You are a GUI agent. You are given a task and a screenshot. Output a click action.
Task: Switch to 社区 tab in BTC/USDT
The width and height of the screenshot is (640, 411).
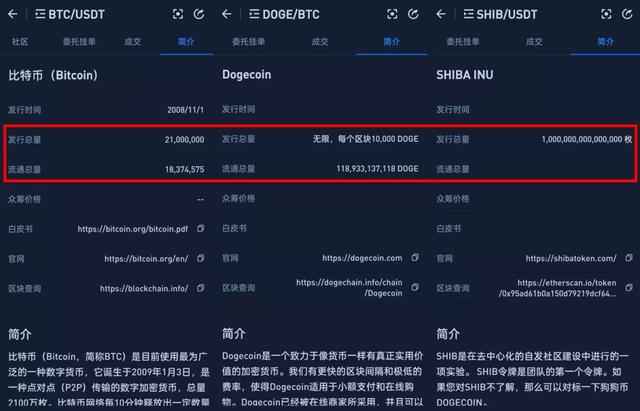click(x=20, y=42)
